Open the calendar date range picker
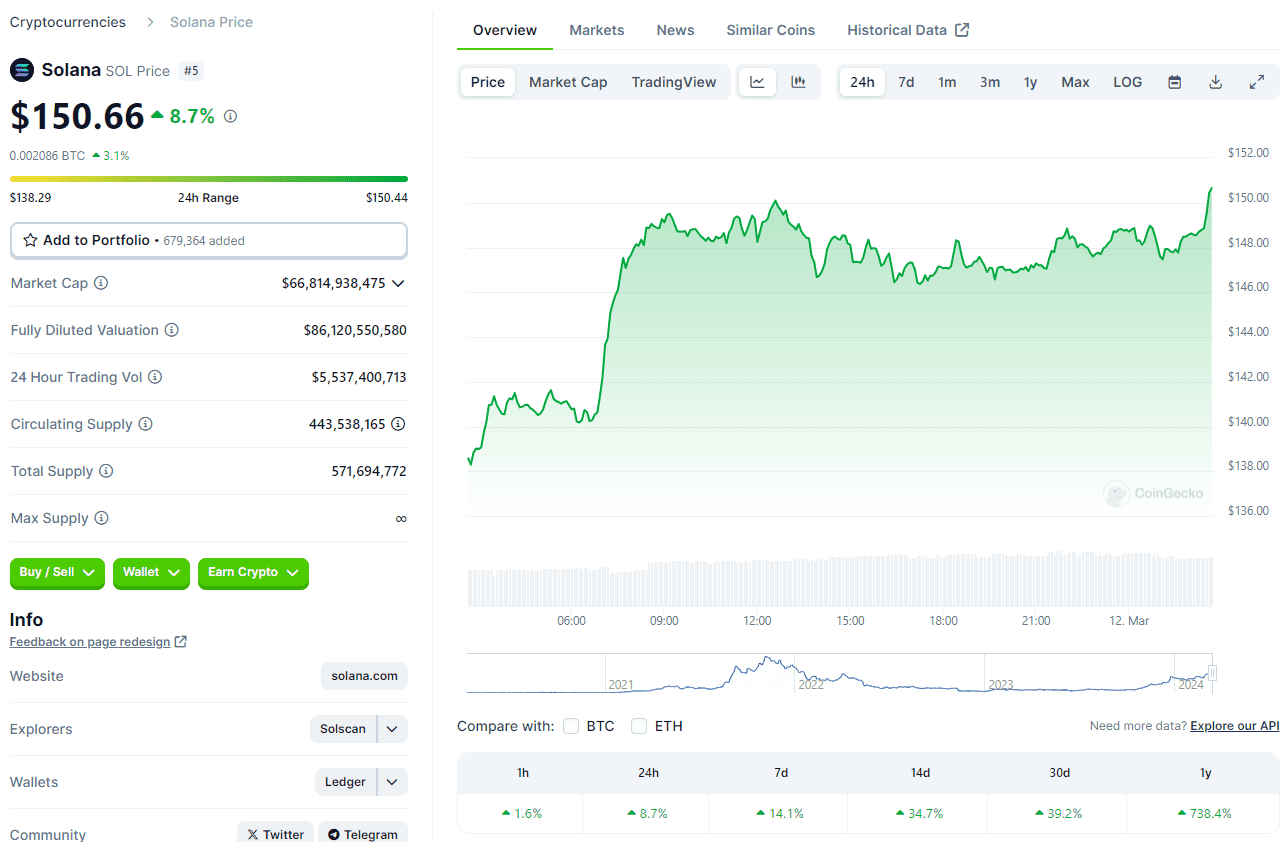The width and height of the screenshot is (1287, 842). pyautogui.click(x=1175, y=82)
